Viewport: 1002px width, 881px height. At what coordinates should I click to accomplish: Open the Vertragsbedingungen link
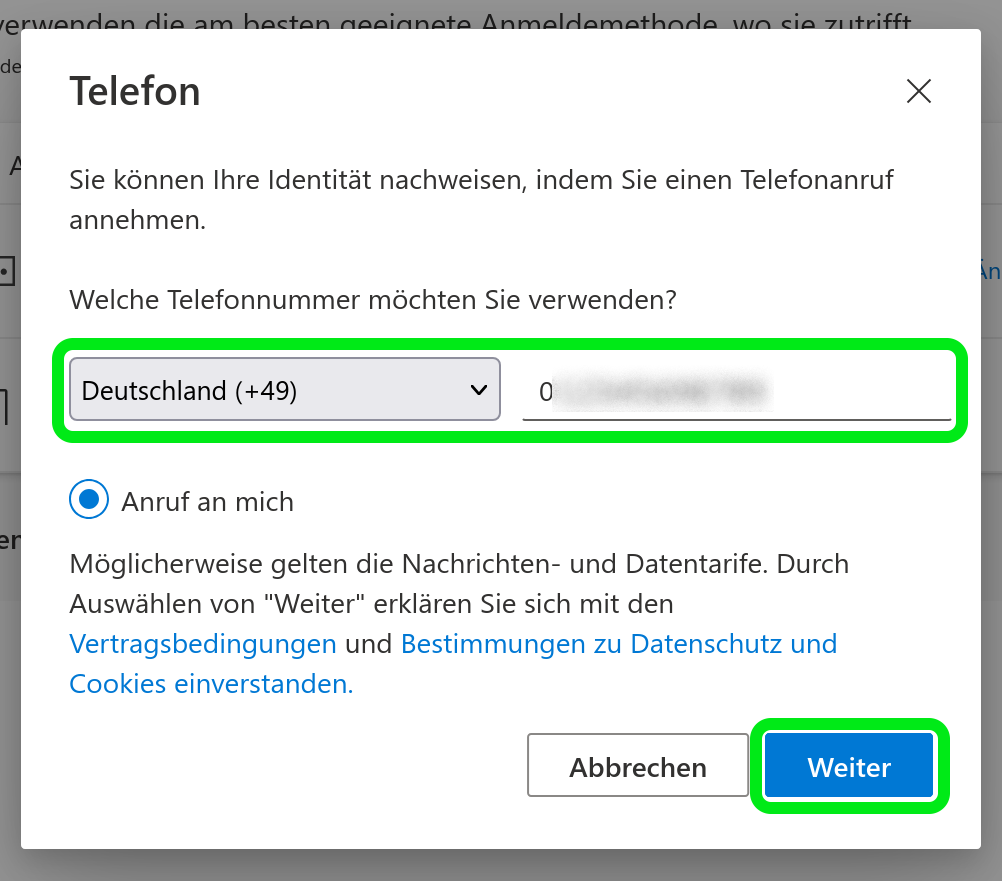(203, 644)
